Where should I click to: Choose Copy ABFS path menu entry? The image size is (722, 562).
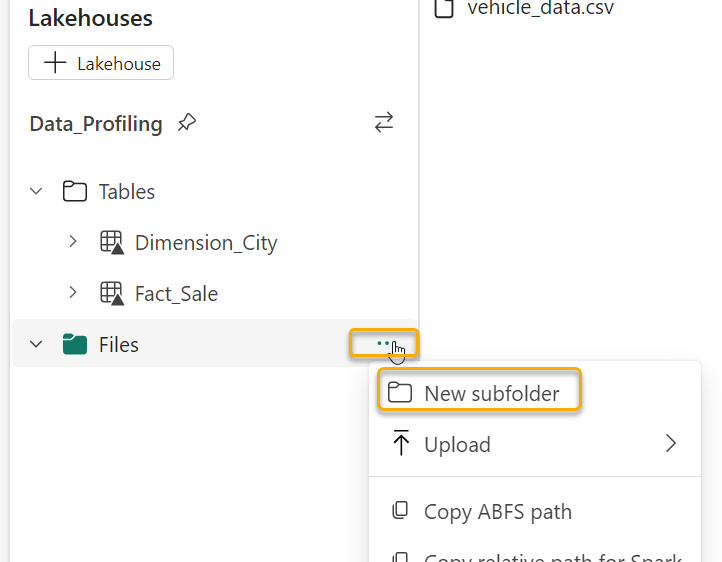point(497,511)
